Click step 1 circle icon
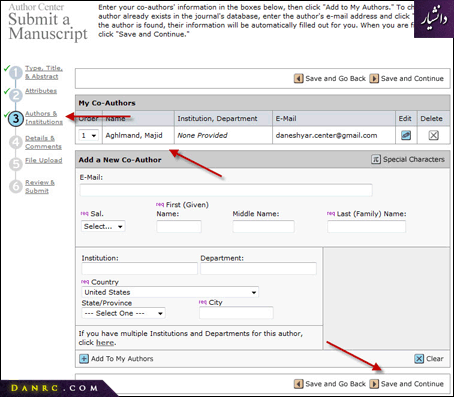 click(16, 73)
